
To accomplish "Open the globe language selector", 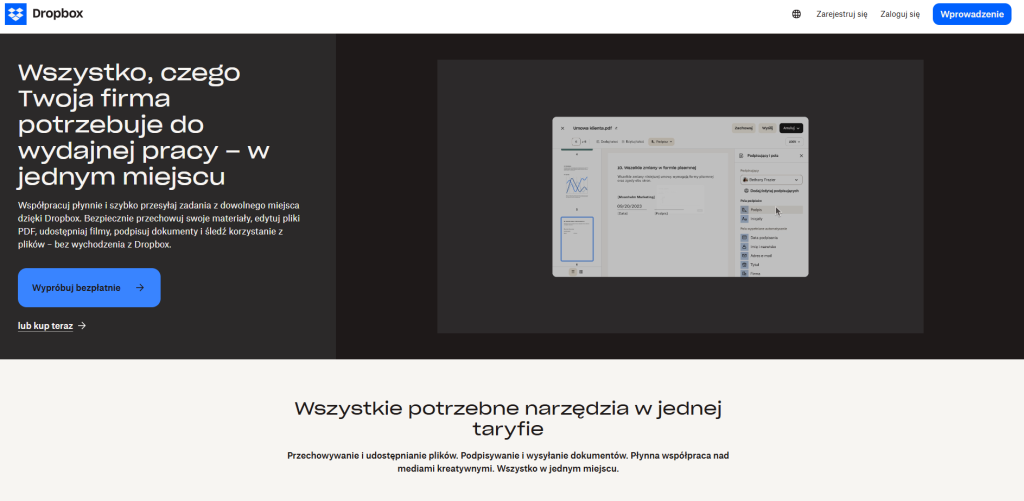I will tap(796, 14).
